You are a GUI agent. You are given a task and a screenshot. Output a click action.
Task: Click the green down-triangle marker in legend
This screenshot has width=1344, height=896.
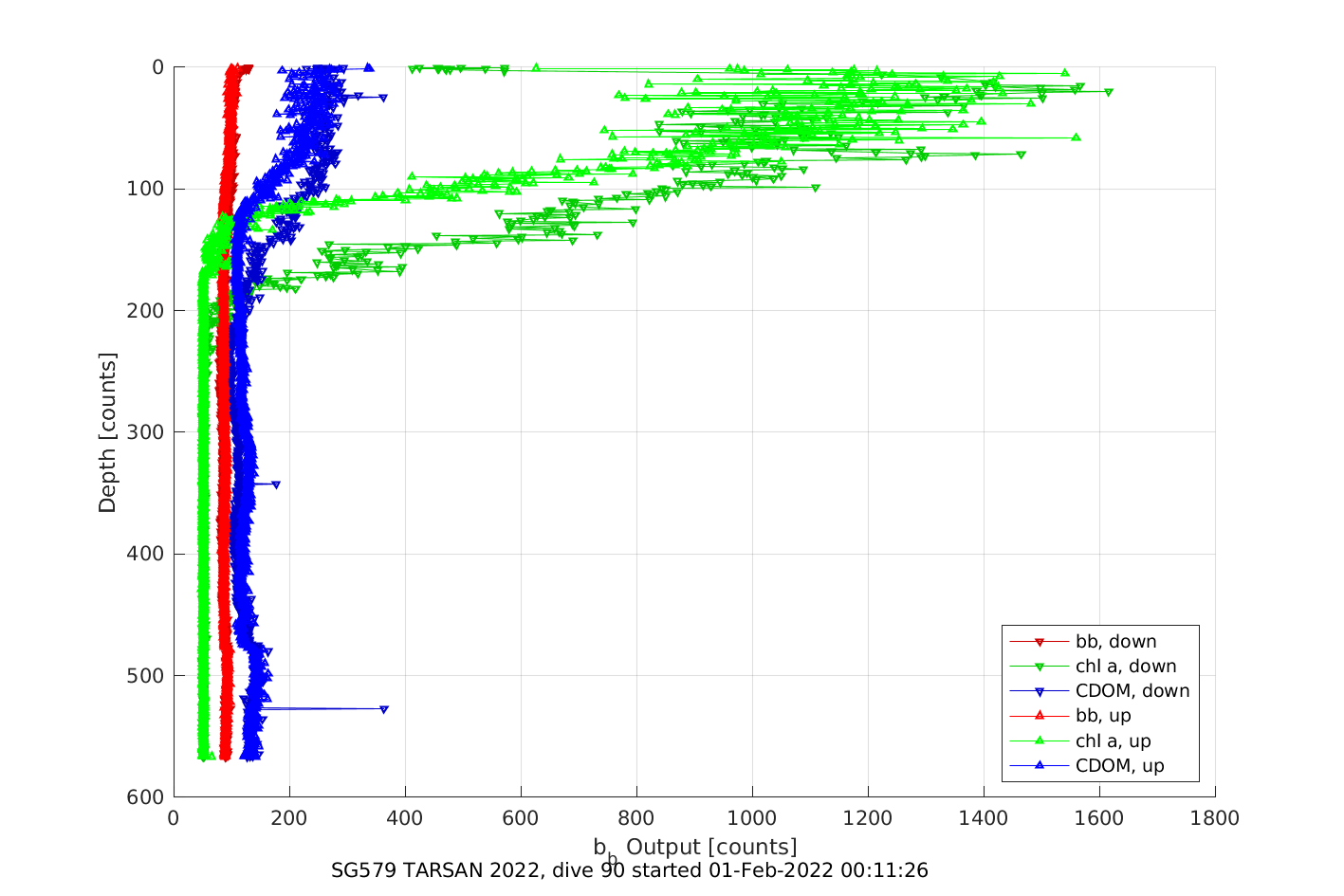[x=1039, y=667]
